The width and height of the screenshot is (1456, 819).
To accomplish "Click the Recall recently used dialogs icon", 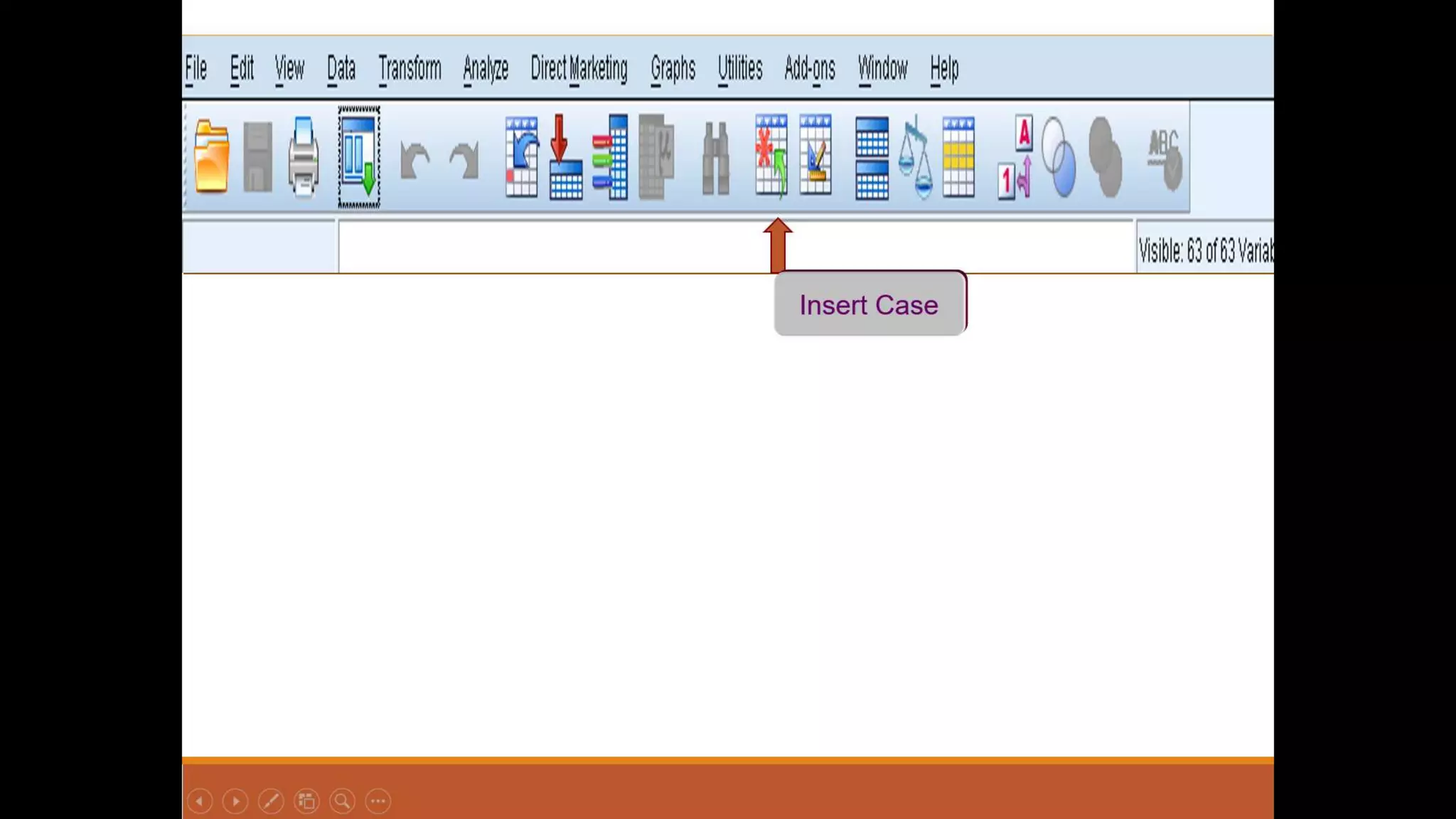I will tap(359, 157).
